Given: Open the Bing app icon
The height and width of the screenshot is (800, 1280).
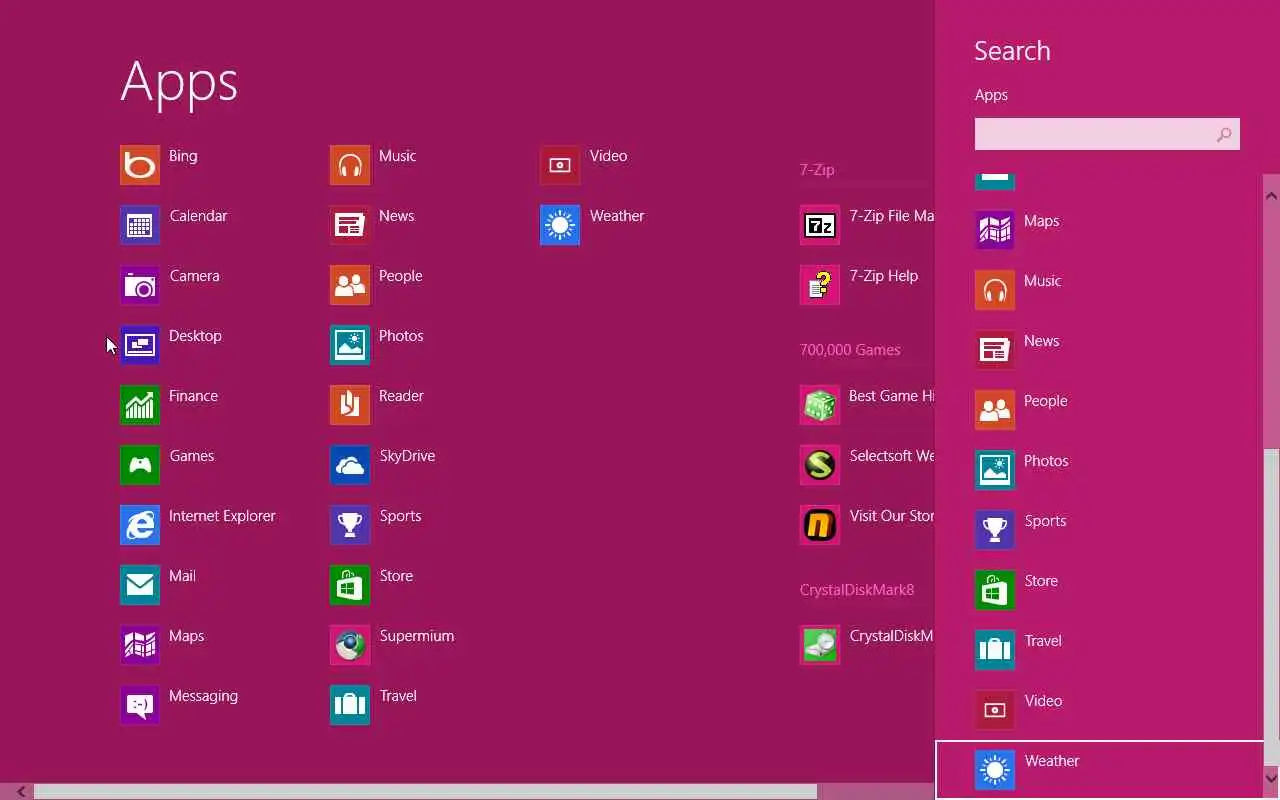Looking at the screenshot, I should pyautogui.click(x=140, y=165).
